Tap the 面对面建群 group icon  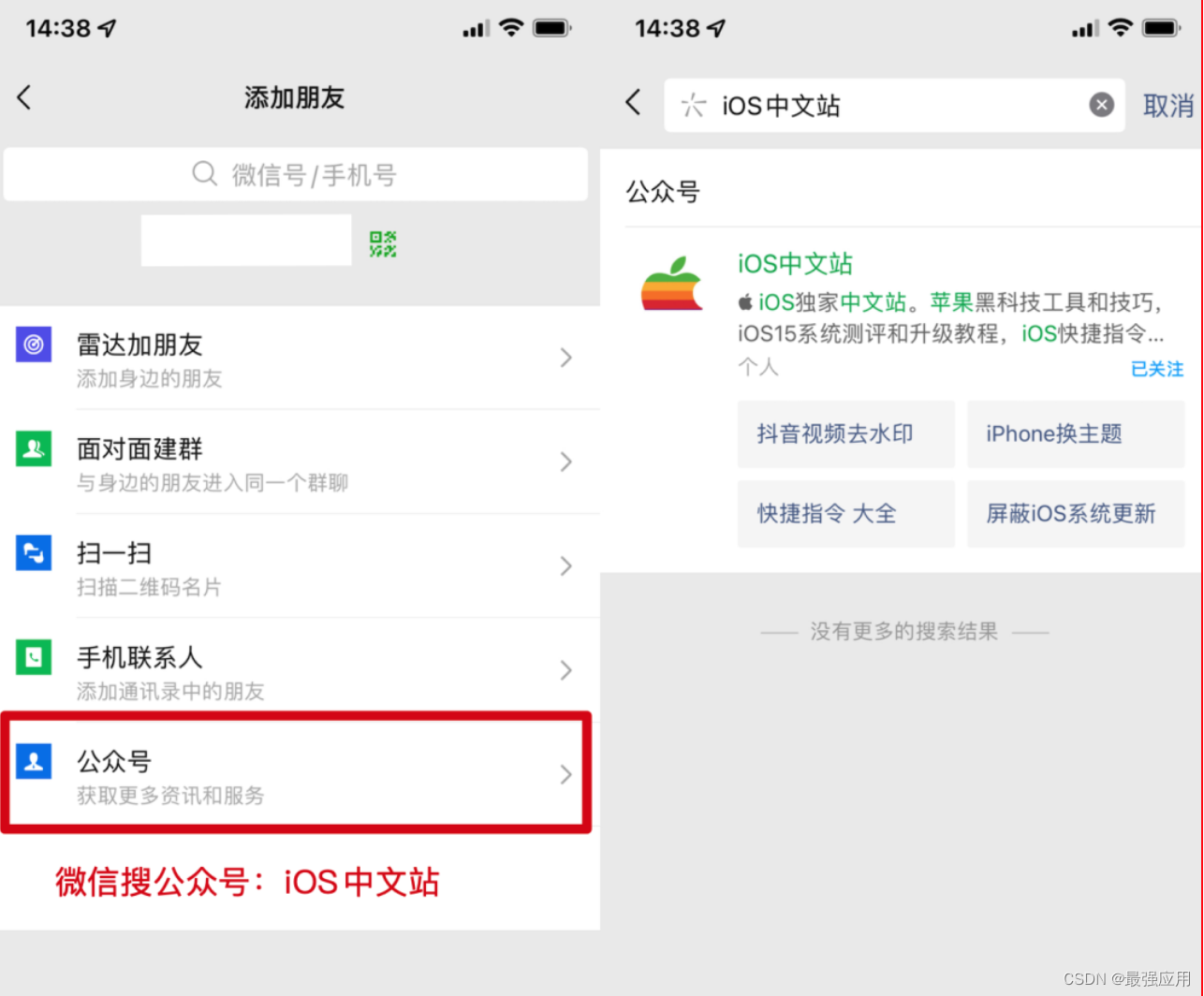pyautogui.click(x=34, y=449)
